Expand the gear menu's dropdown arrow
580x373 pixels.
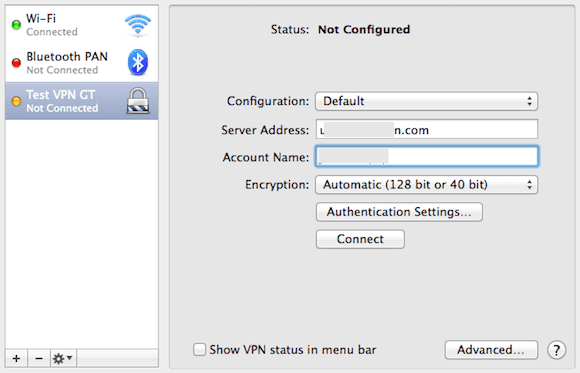(x=70, y=358)
